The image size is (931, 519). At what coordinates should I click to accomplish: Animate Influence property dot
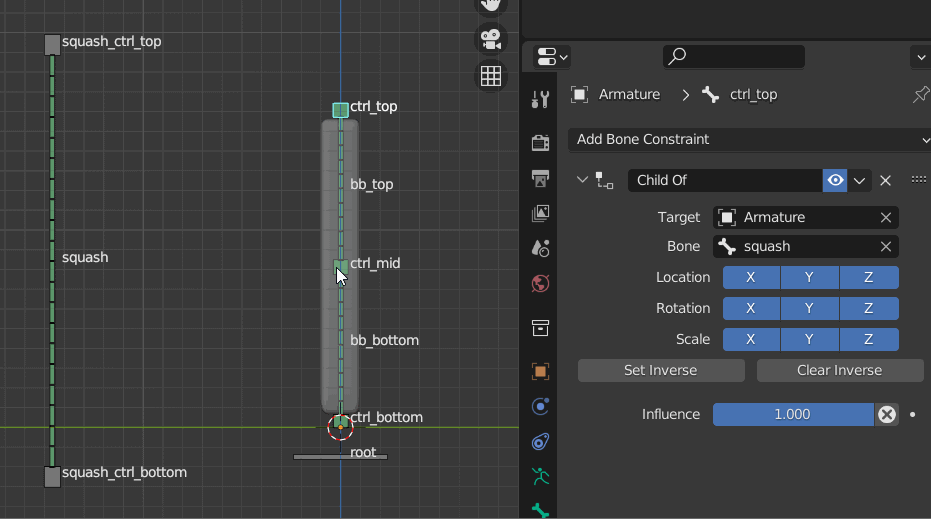913,414
